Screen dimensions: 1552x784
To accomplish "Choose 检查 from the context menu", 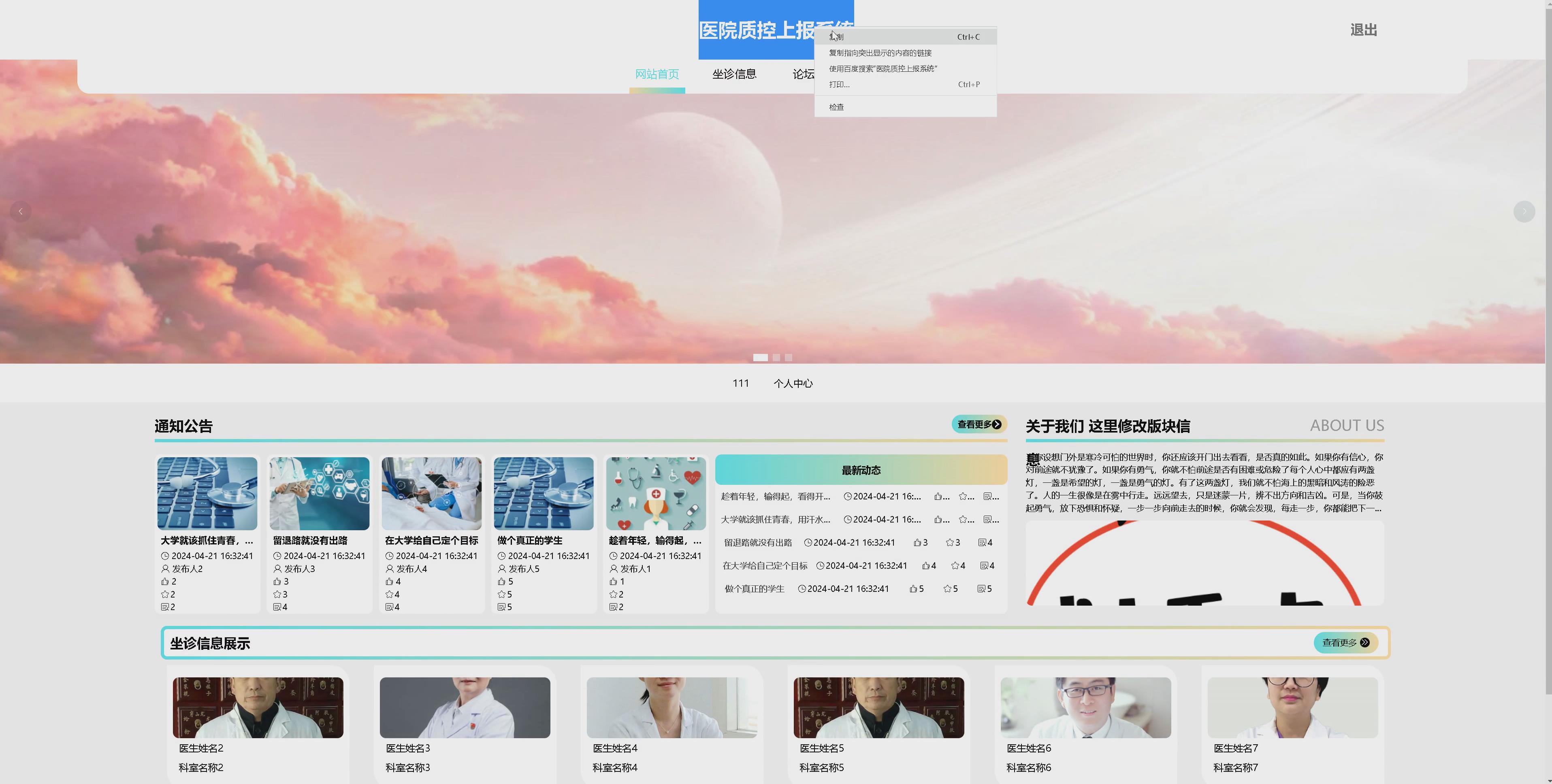I will coord(836,107).
